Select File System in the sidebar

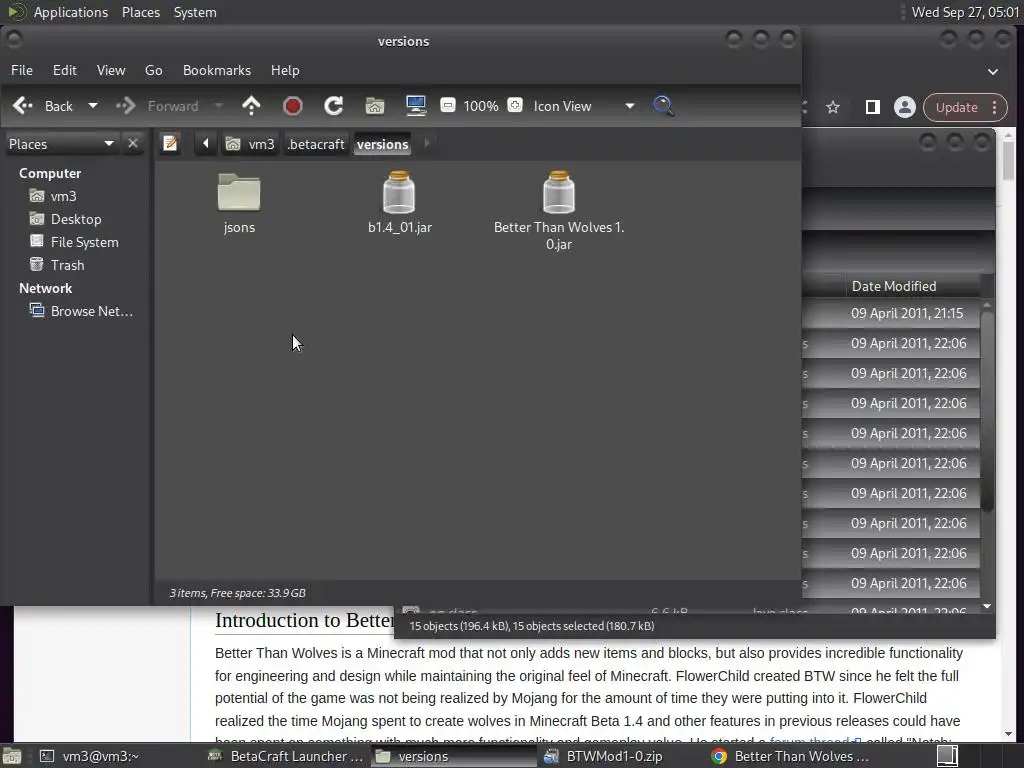click(x=74, y=242)
